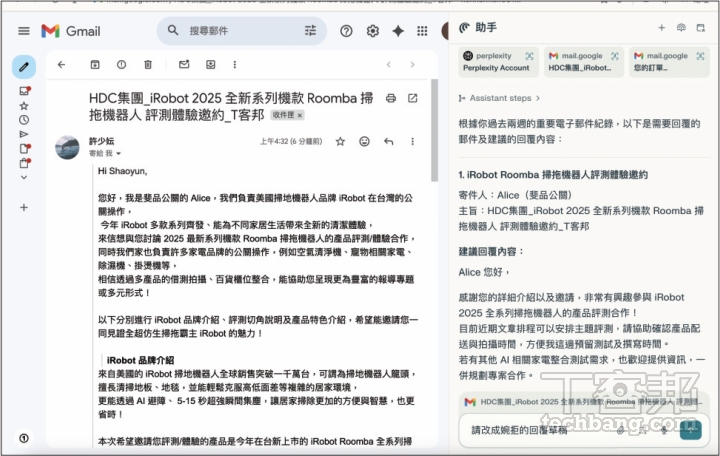Open search filter options in search bar
The image size is (720, 456).
point(310,31)
